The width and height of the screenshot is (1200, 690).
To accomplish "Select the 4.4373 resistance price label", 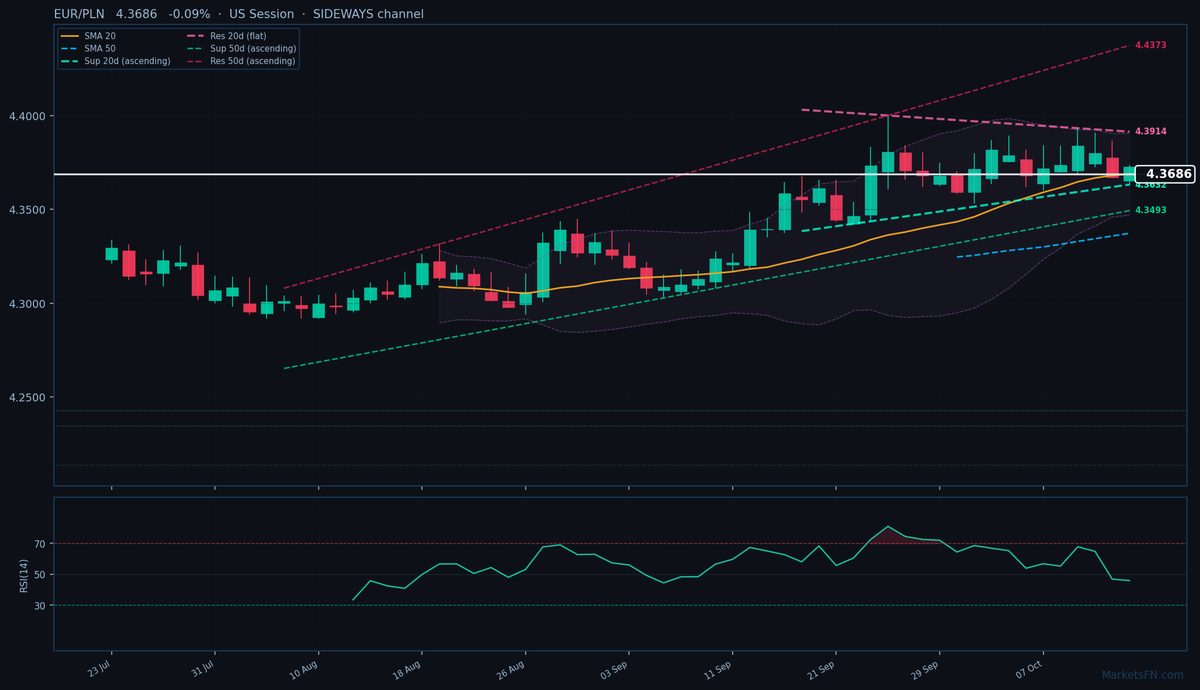I will [1151, 45].
